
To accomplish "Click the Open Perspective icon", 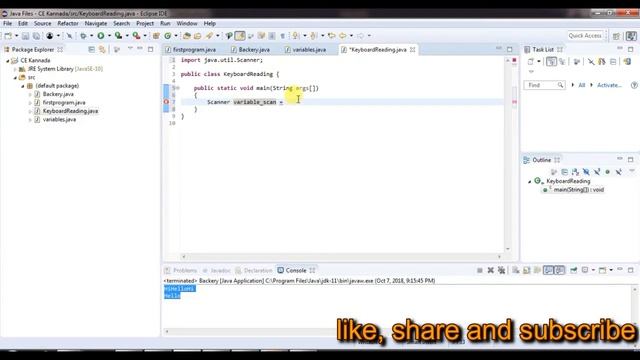I will coord(616,36).
